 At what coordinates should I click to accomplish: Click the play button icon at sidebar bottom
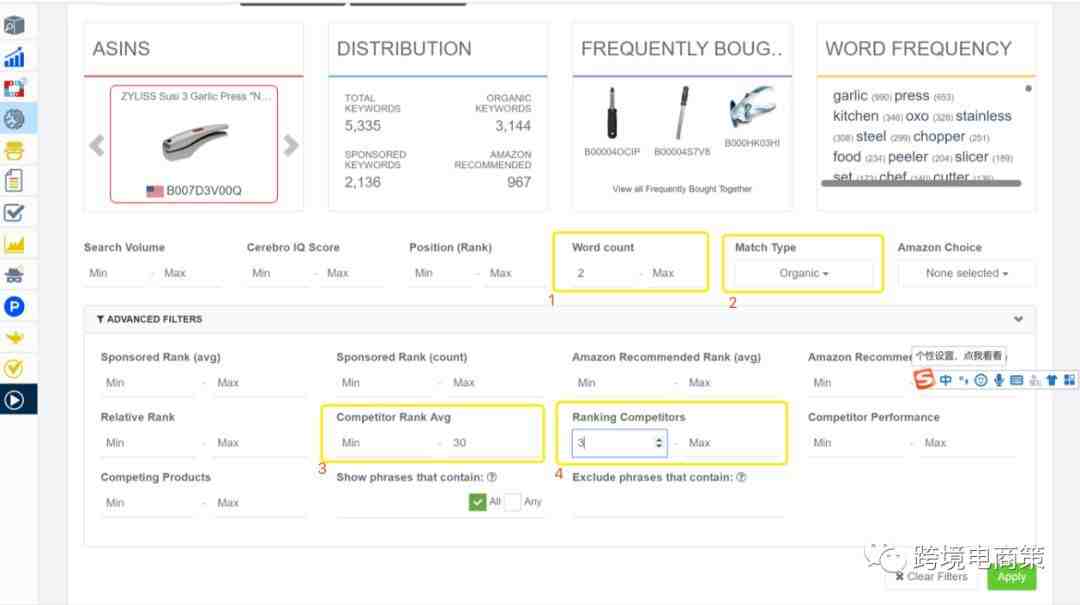tap(14, 399)
